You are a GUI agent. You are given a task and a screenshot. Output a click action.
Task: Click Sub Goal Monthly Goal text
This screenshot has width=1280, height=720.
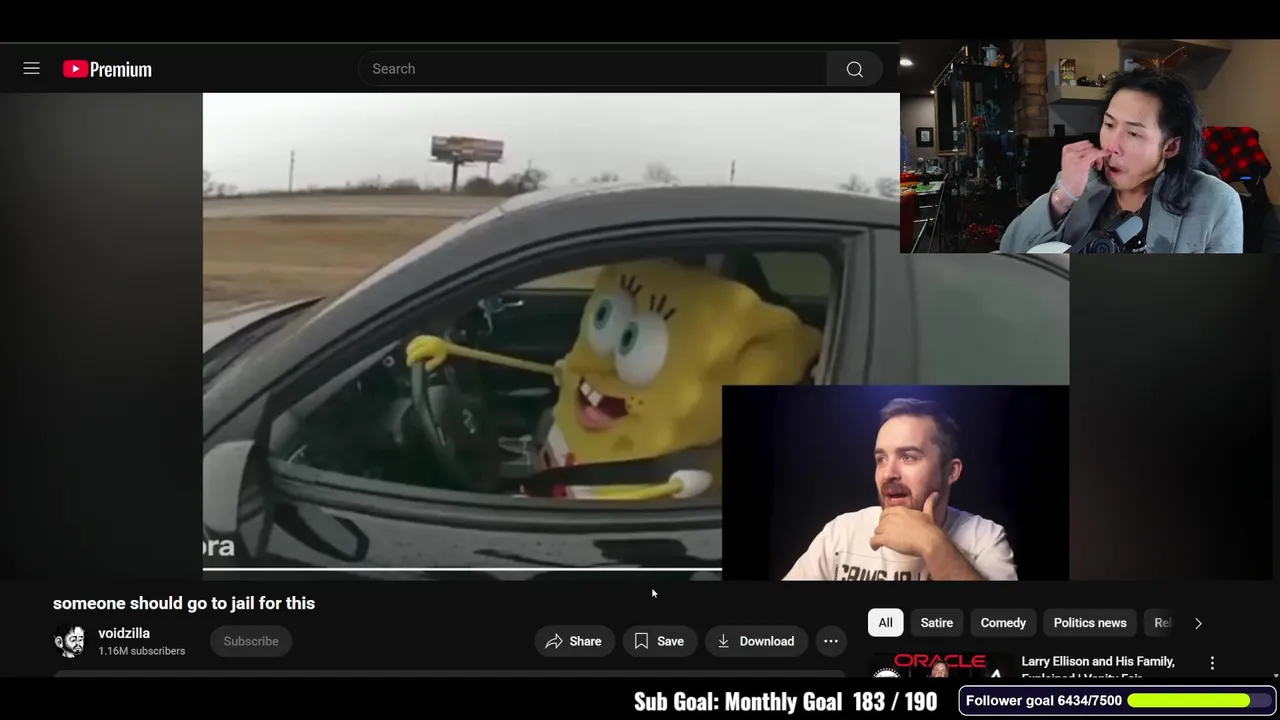[738, 702]
